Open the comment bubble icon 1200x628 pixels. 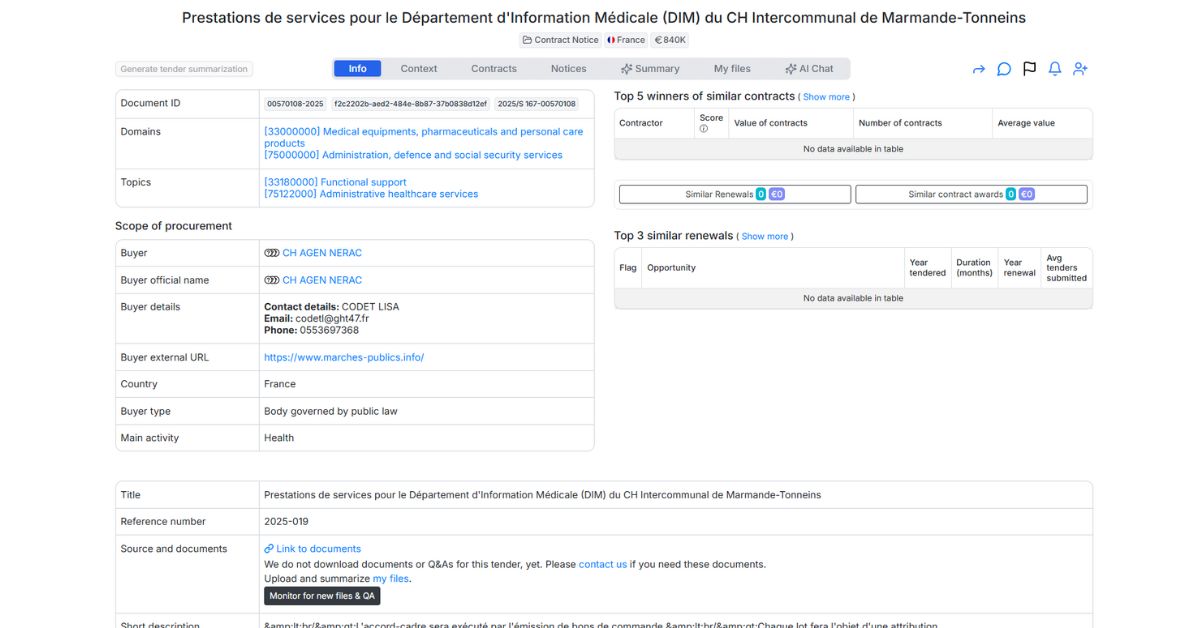[x=1004, y=69]
